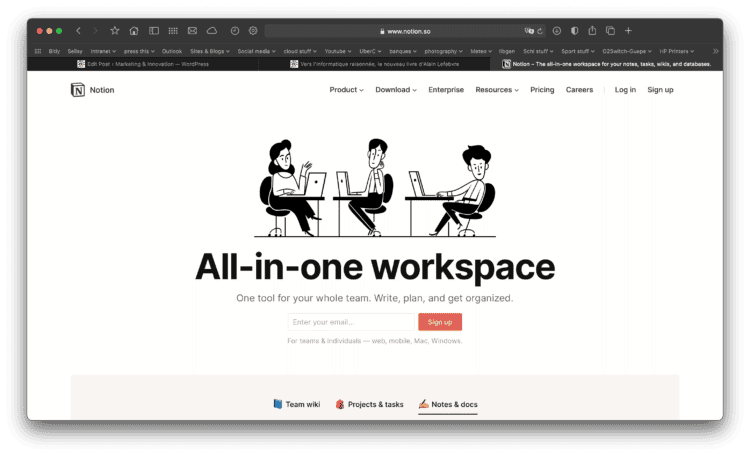Expand the Sport stuff bookmarks folder
Viewport: 750px width, 456px height.
coord(578,51)
